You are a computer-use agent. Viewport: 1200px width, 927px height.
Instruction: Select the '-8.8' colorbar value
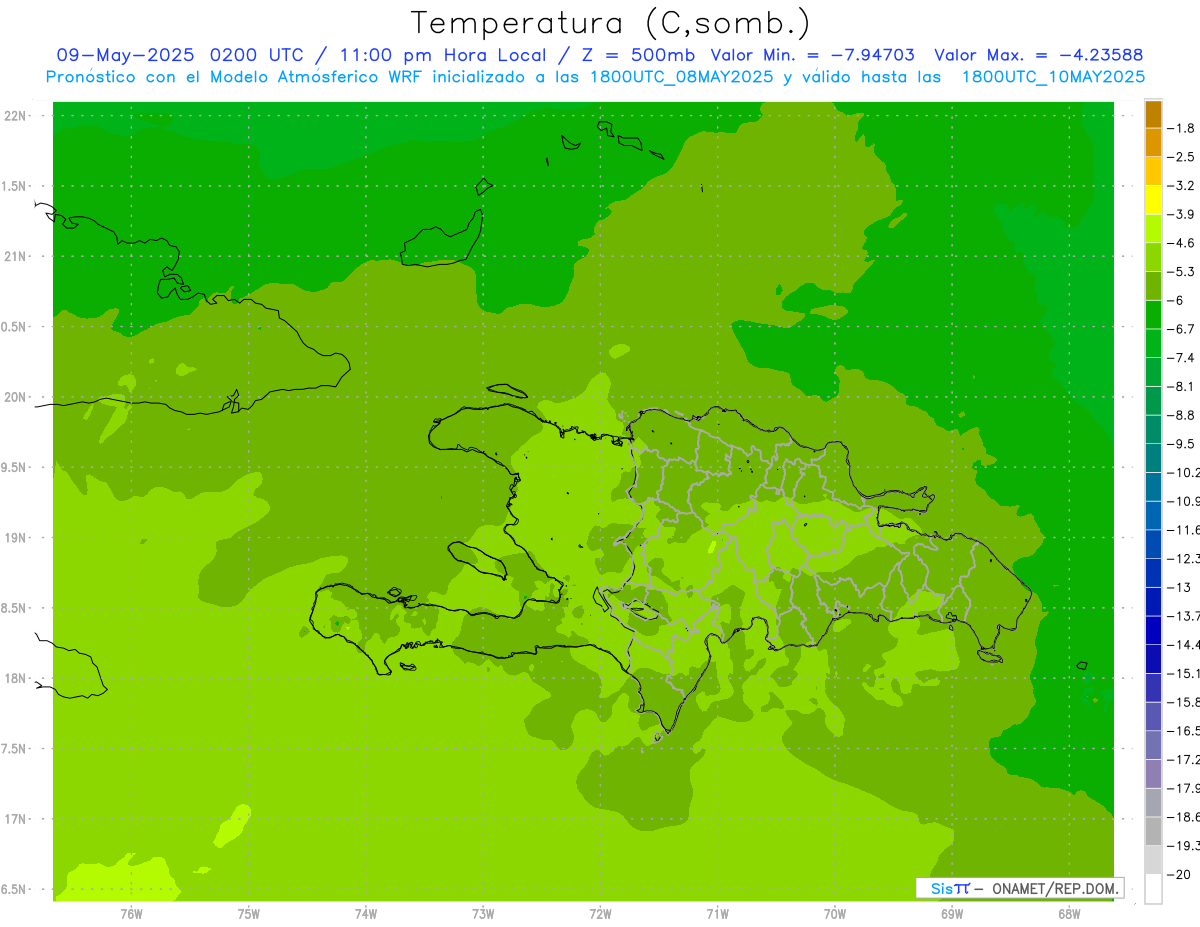coord(1181,415)
